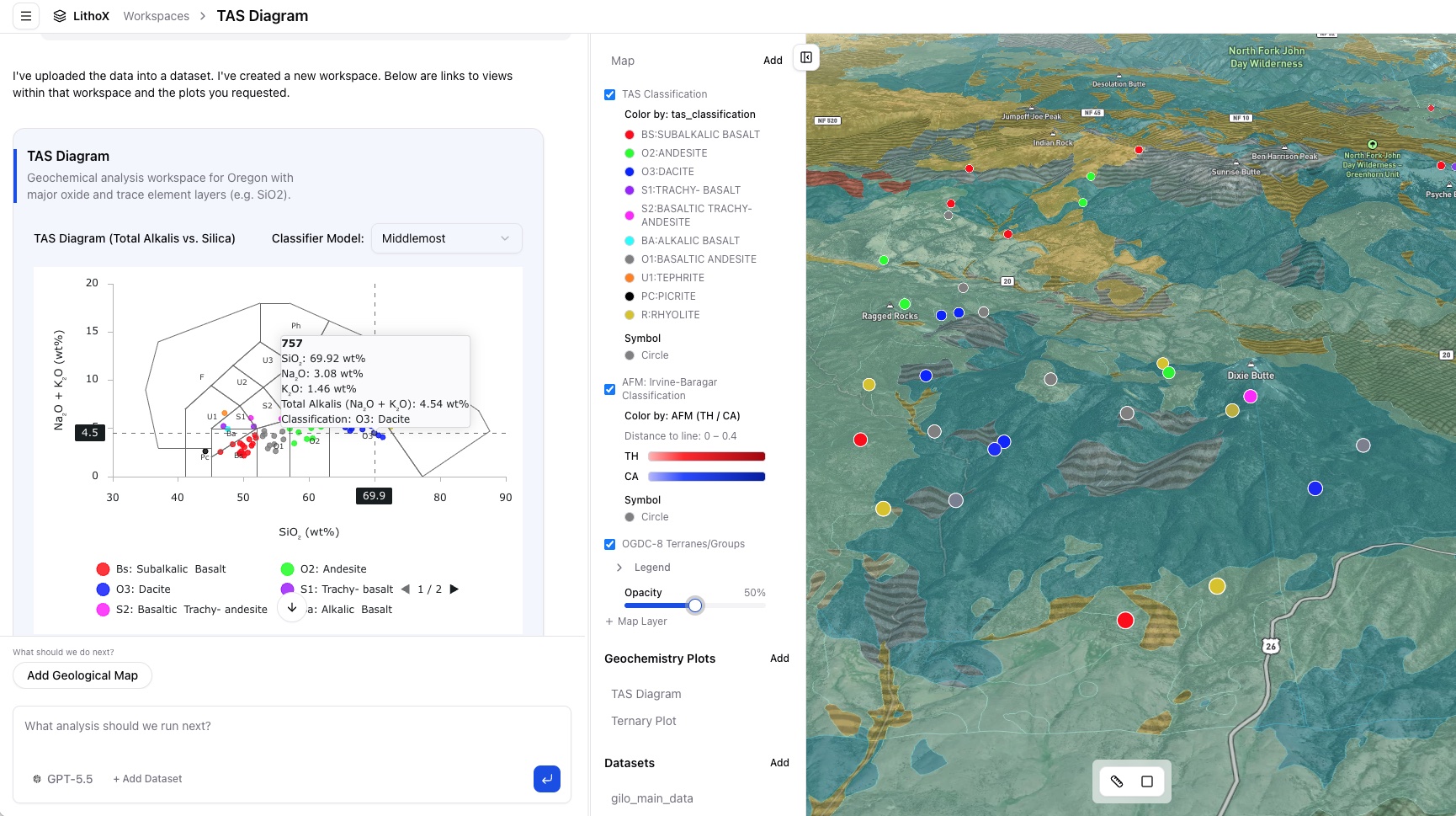
Task: Open Workspaces breadcrumb
Action: [x=157, y=16]
